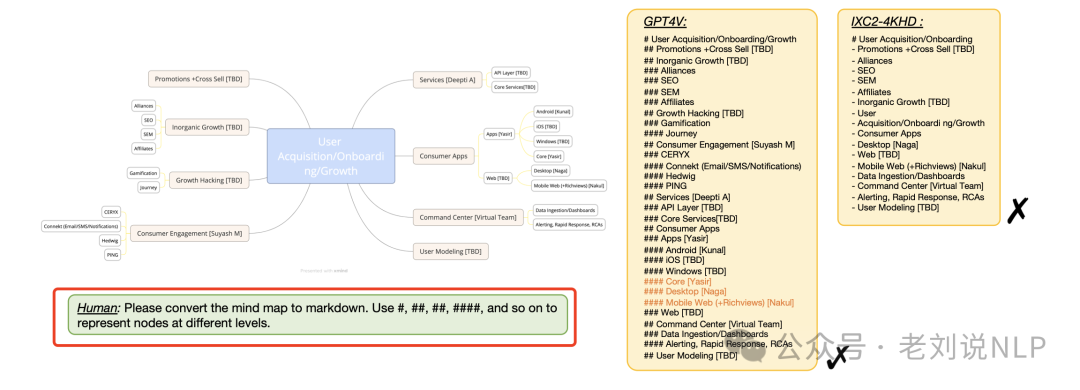Select '#### Android [Kunal]' in GPT4V output
The width and height of the screenshot is (1080, 390).
click(685, 250)
